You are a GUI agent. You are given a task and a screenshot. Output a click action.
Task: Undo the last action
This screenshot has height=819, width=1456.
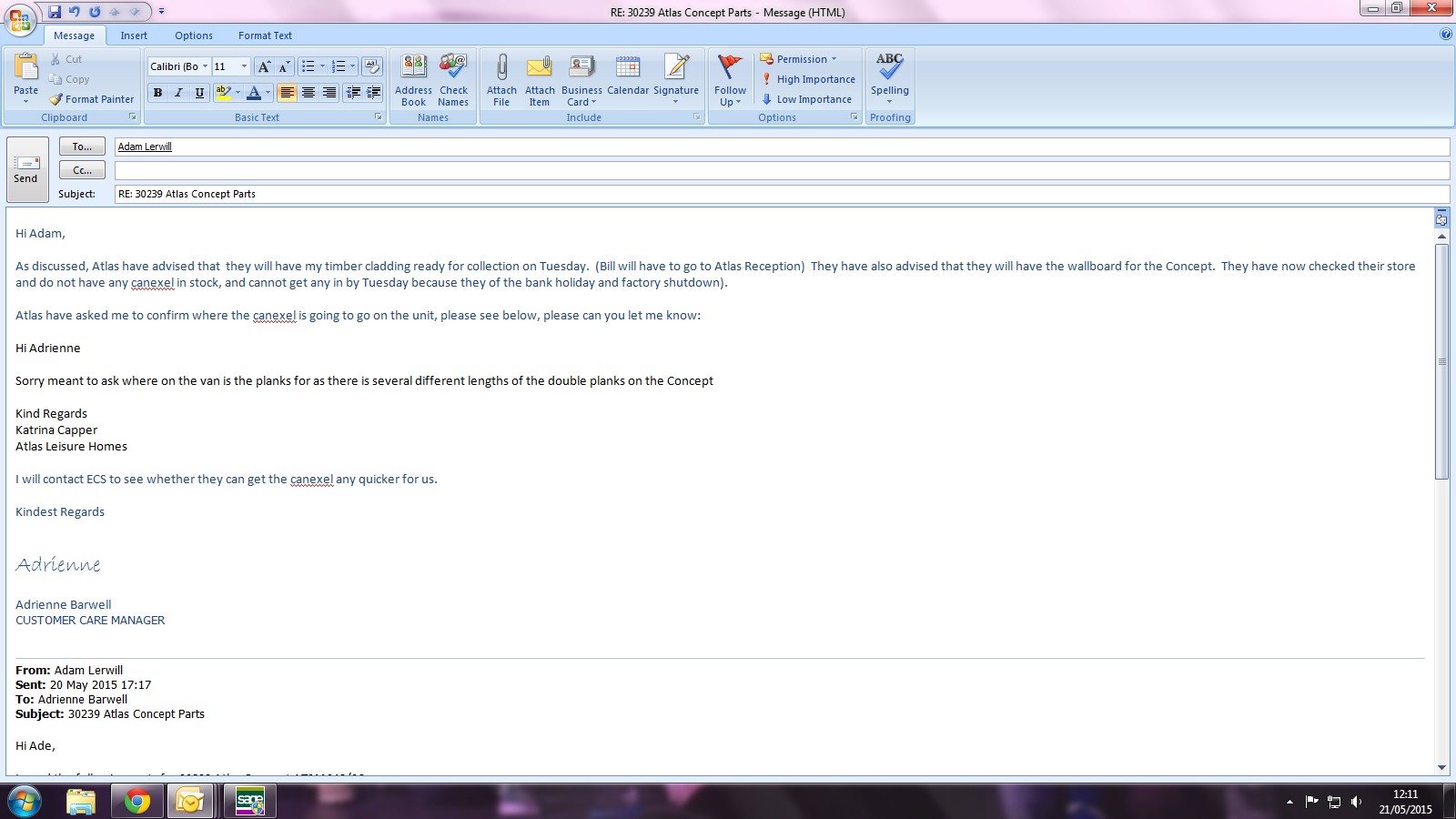click(x=75, y=12)
